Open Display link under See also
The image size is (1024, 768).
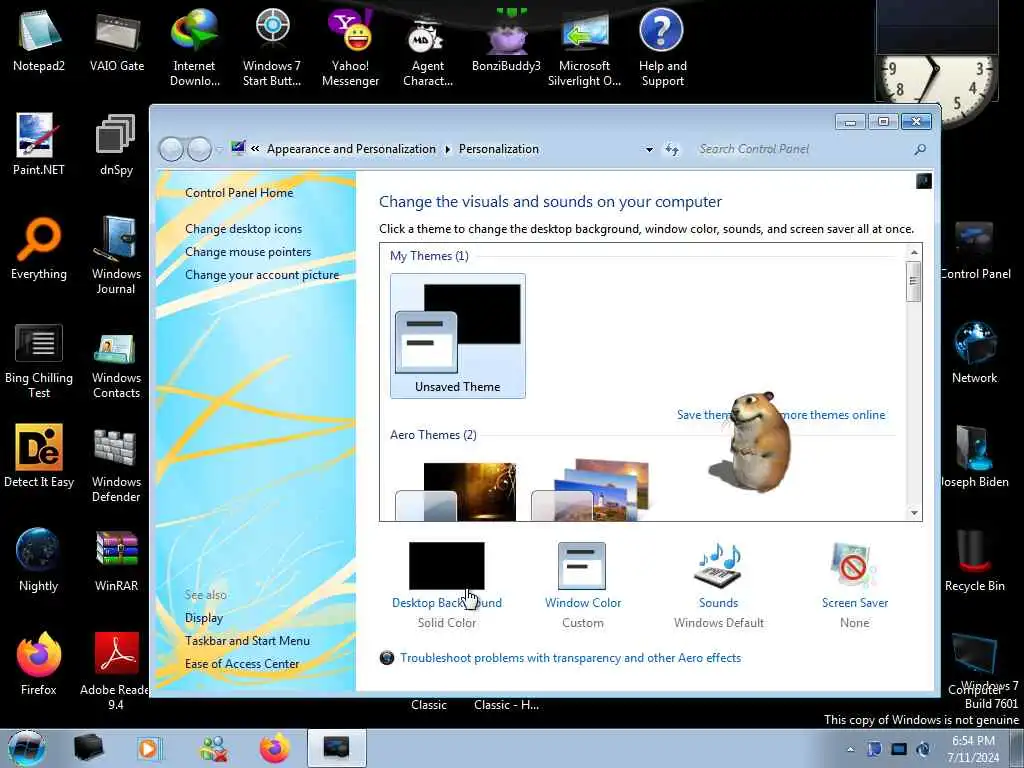tap(204, 618)
